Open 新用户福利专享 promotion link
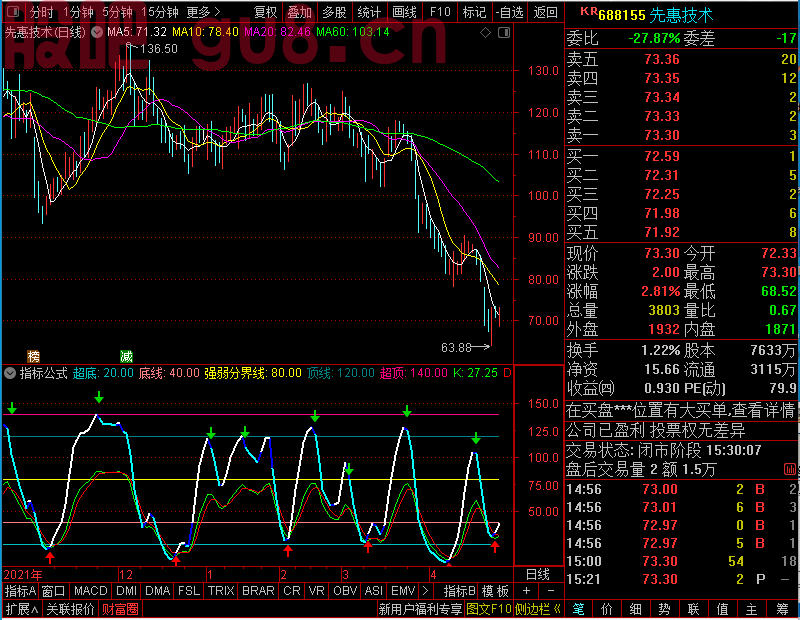 click(420, 609)
